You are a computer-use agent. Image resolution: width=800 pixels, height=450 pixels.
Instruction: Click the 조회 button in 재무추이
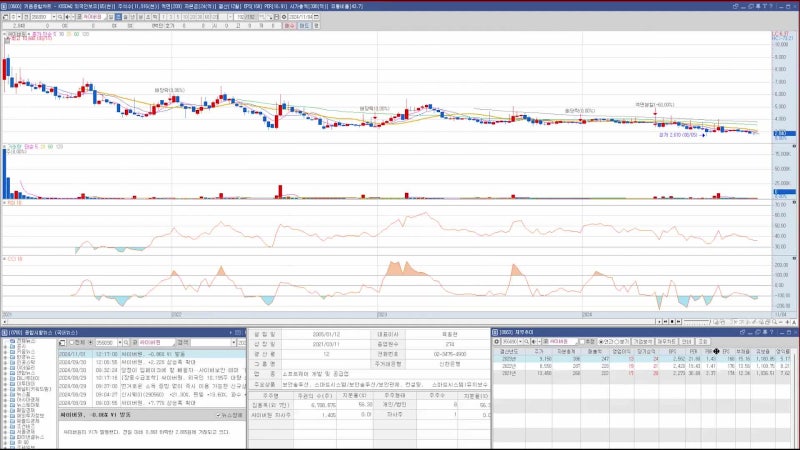(x=703, y=342)
